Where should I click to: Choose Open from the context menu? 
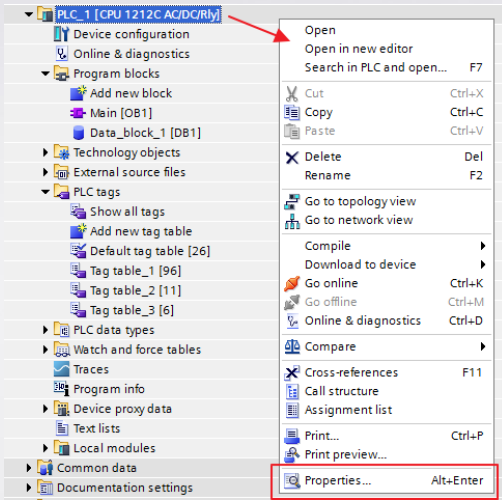387,30
